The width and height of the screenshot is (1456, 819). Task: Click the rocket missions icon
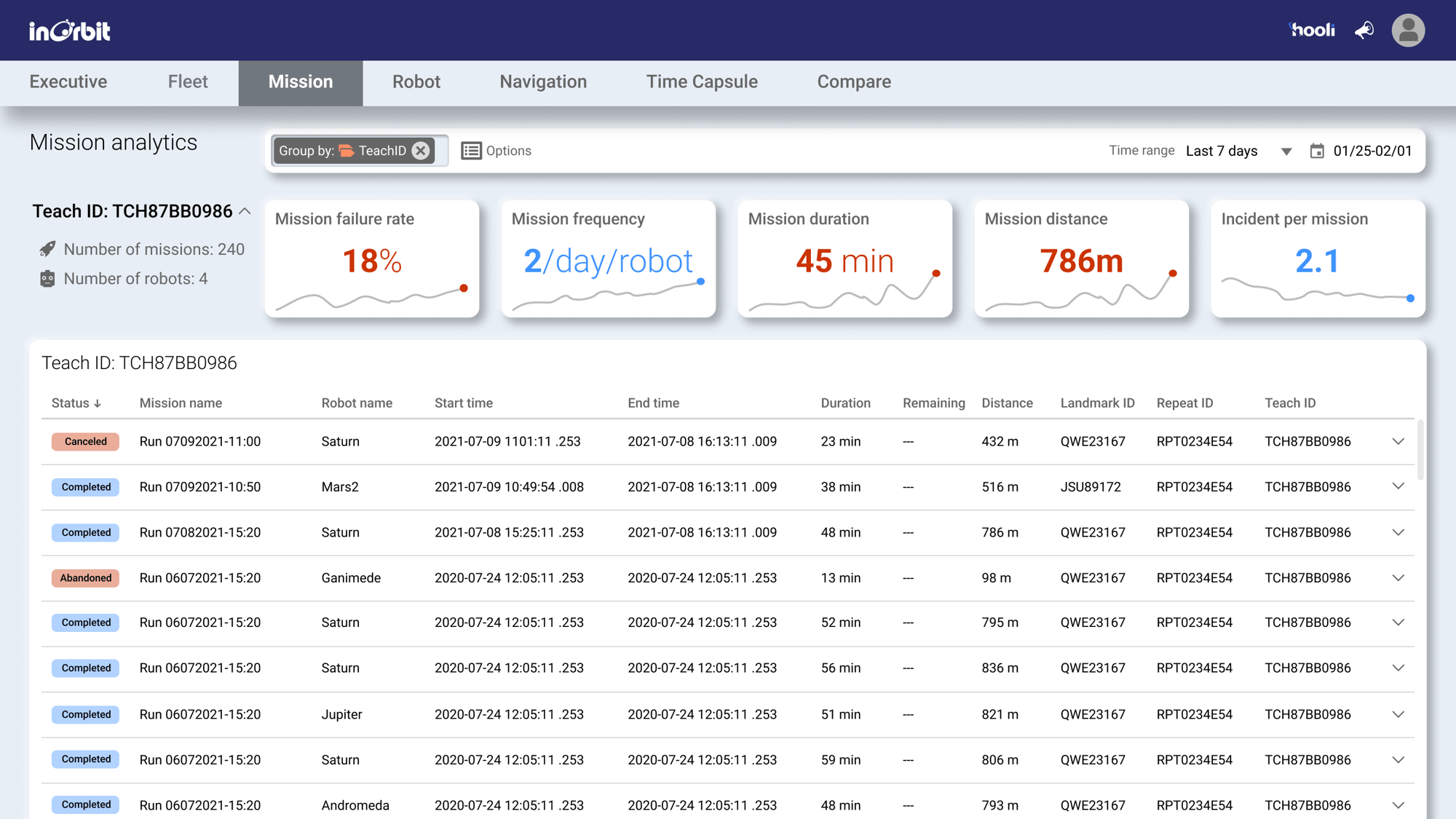click(47, 249)
